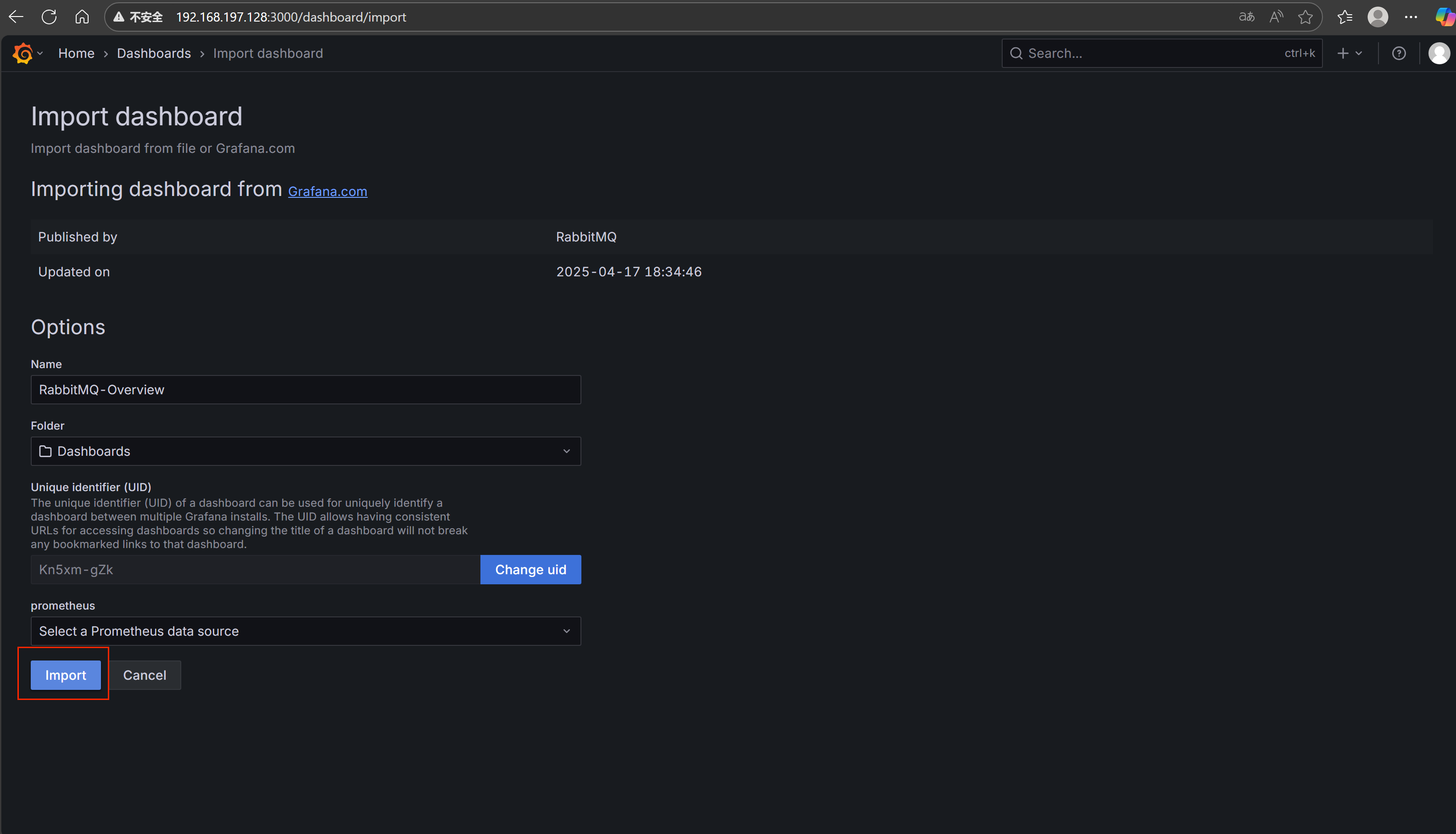
Task: Focus the Name field with RabbitMQ-Overview
Action: (x=306, y=390)
